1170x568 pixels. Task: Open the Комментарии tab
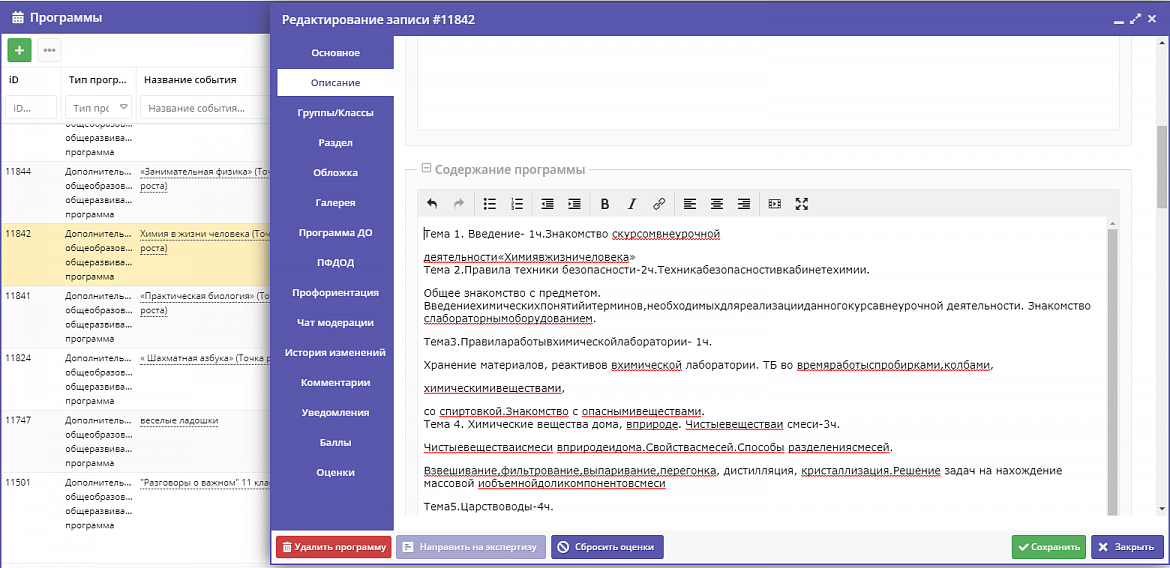(x=336, y=382)
